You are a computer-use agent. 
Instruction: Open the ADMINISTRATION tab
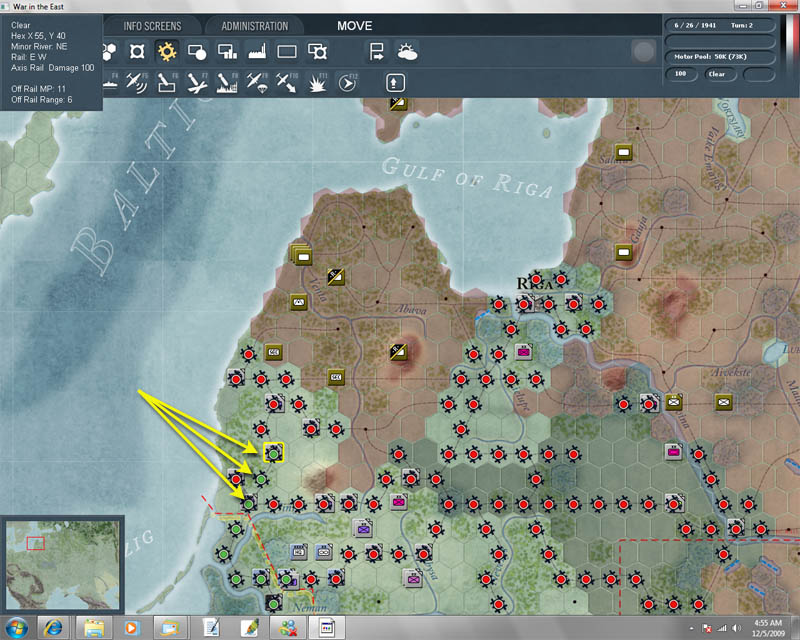coord(255,26)
